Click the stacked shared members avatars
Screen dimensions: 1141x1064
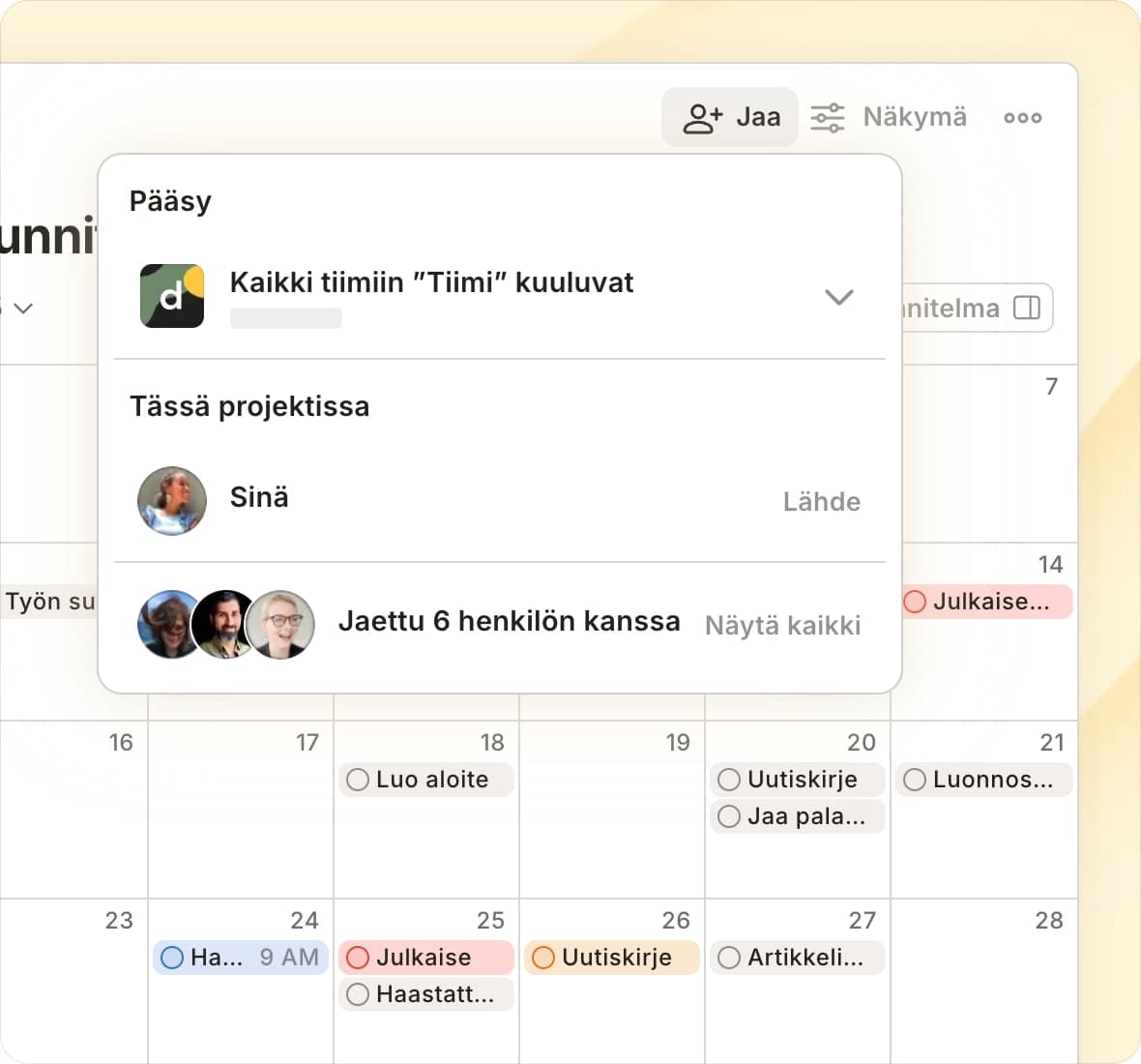coord(226,625)
